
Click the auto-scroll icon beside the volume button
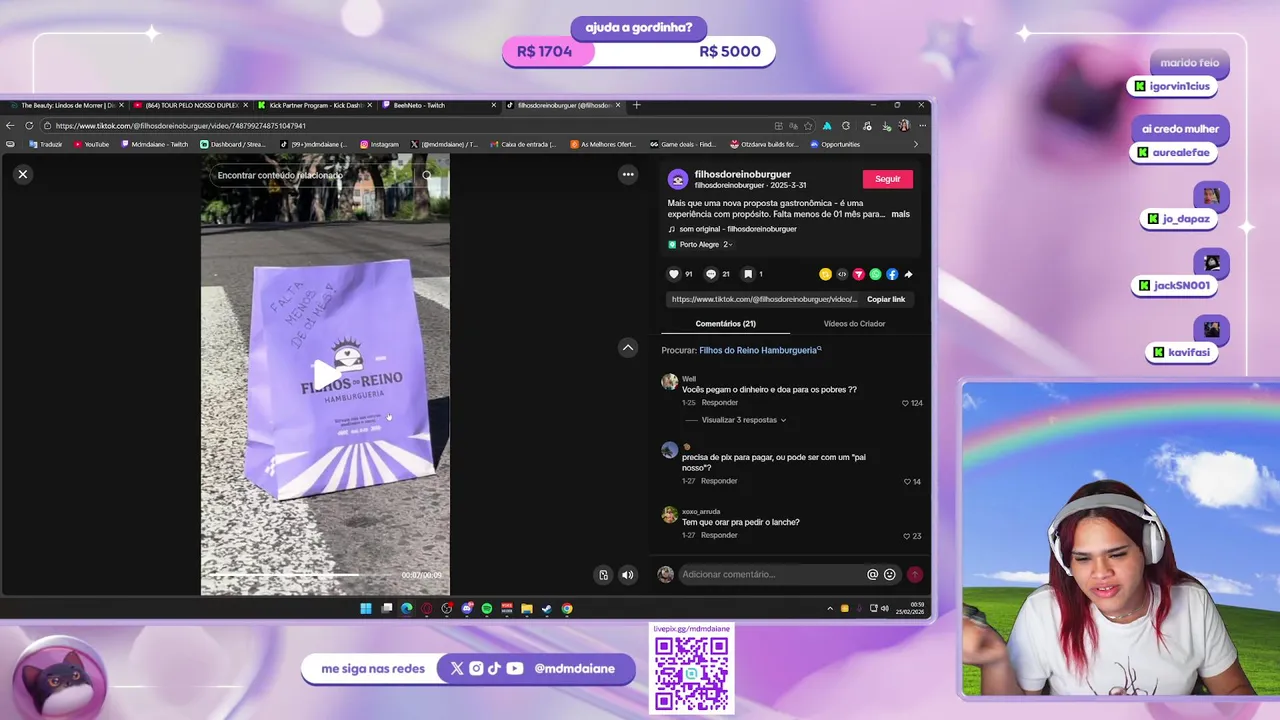point(603,575)
